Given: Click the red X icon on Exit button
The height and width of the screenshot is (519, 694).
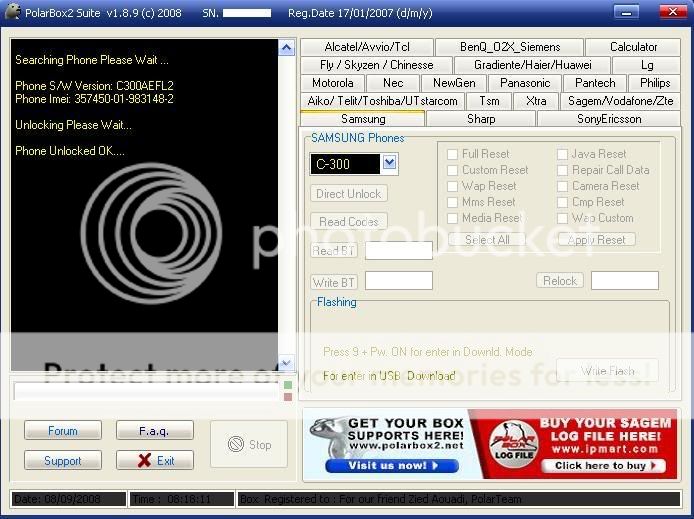Looking at the screenshot, I should tap(144, 460).
